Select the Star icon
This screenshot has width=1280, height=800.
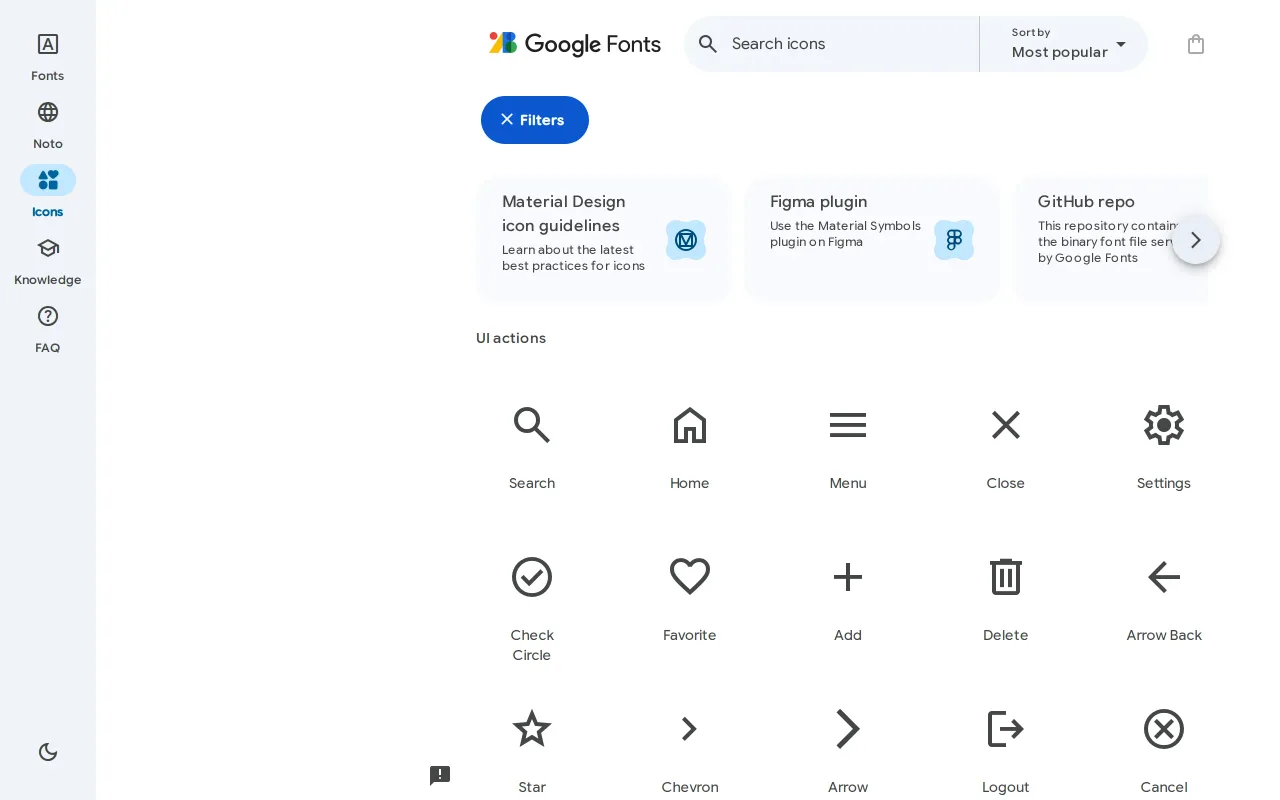pos(532,729)
